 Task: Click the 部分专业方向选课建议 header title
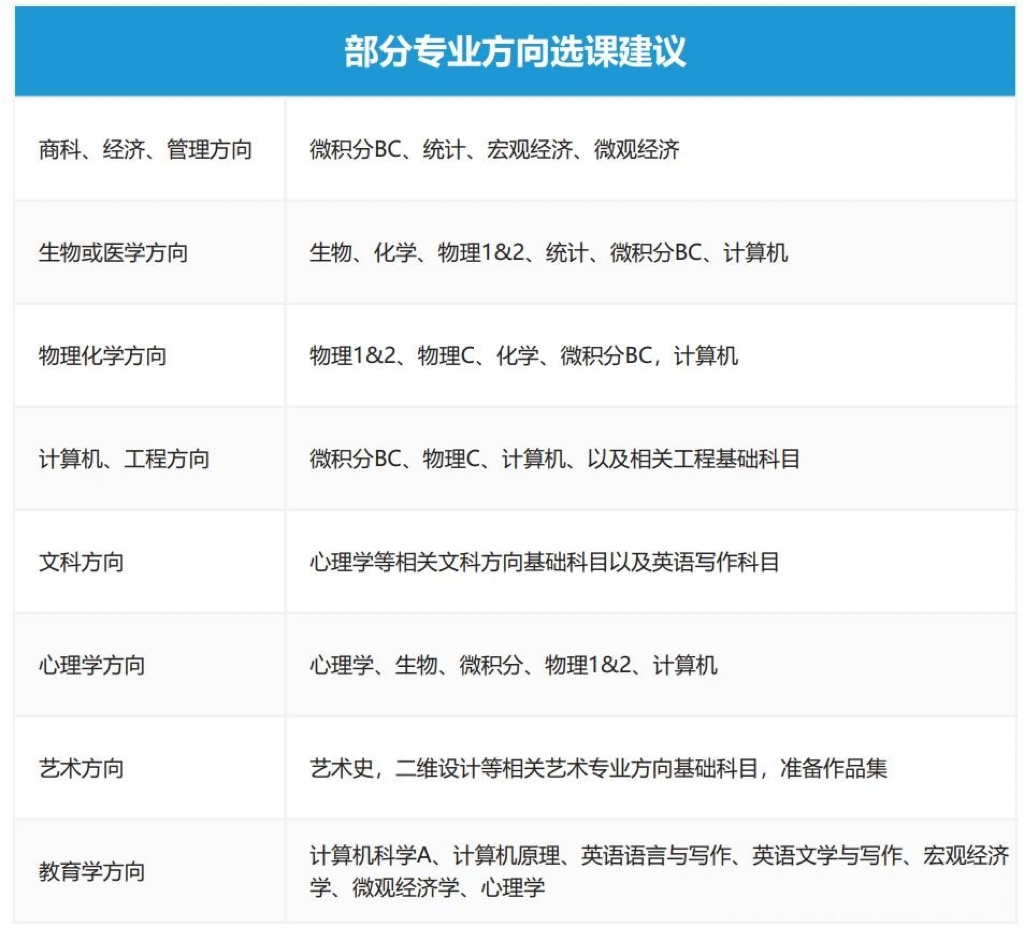pyautogui.click(x=515, y=51)
